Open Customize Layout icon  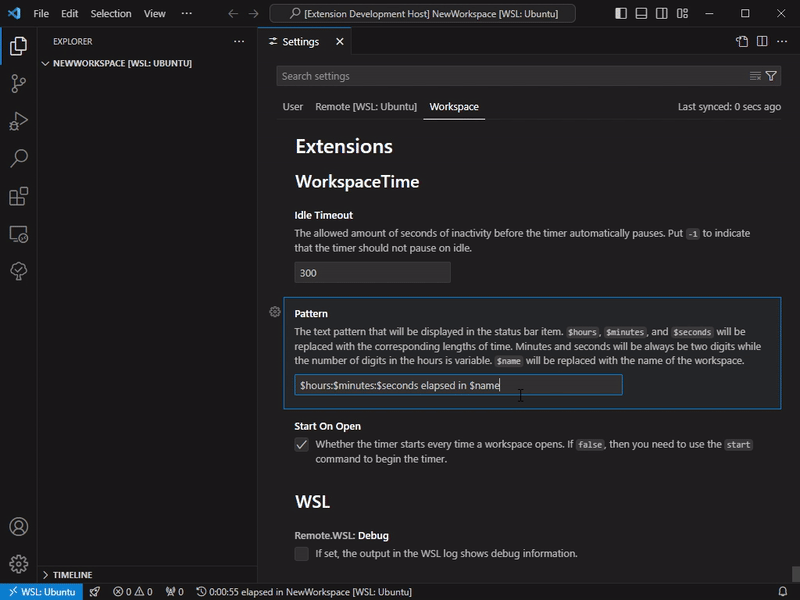683,14
